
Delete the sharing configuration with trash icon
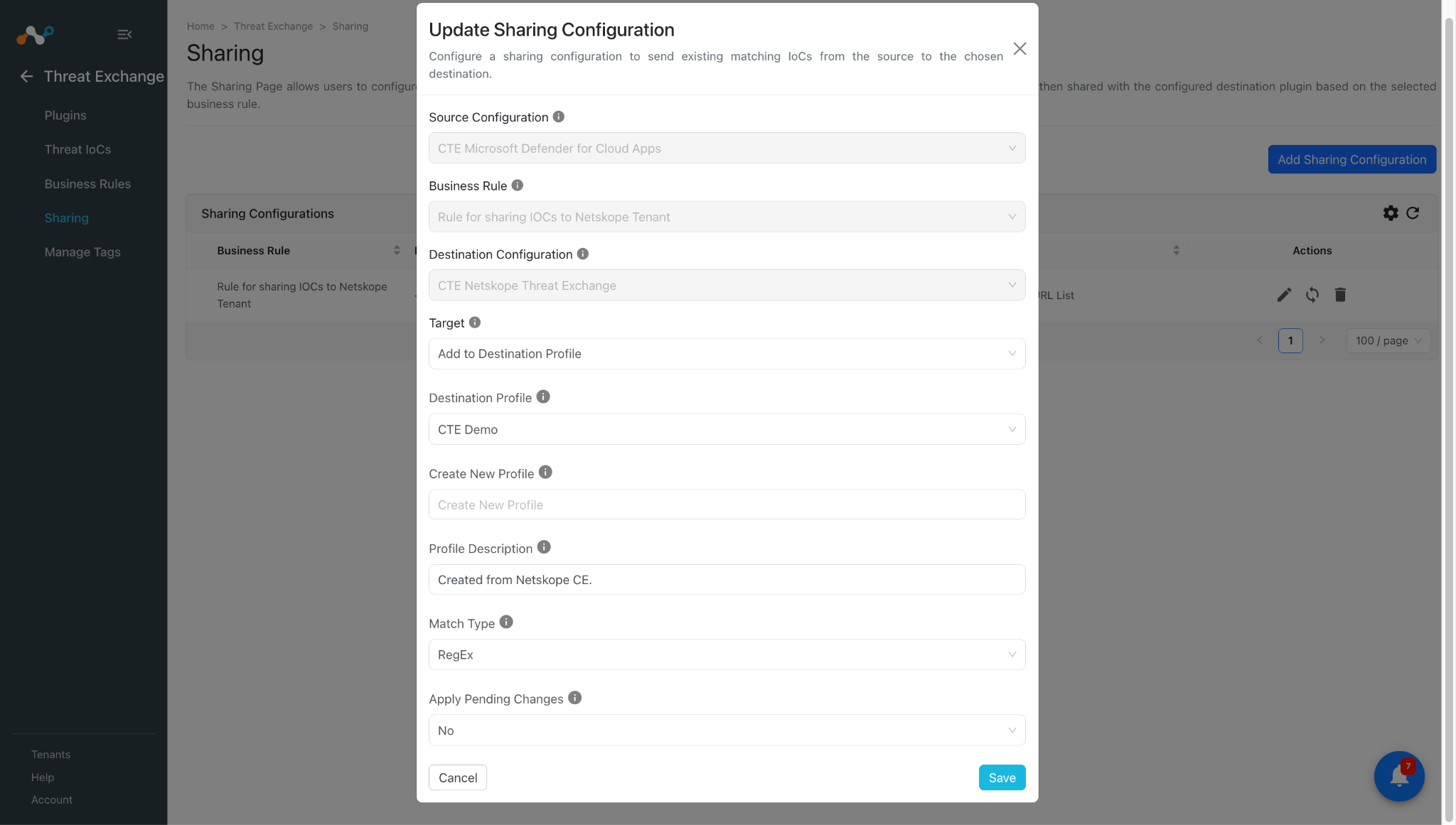click(x=1340, y=295)
